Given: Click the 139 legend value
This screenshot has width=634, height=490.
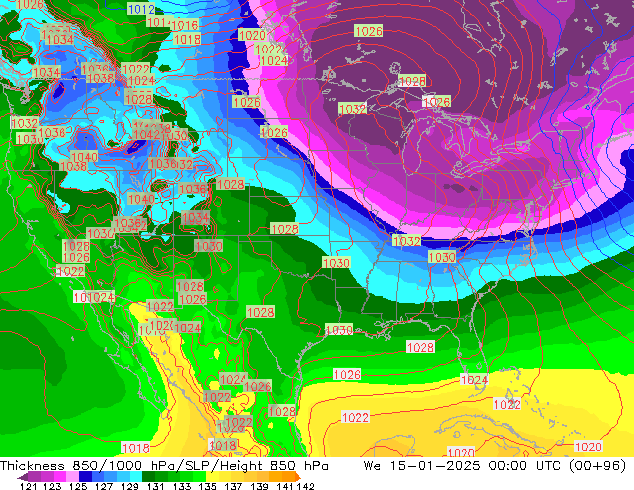Looking at the screenshot, I should click(259, 486).
